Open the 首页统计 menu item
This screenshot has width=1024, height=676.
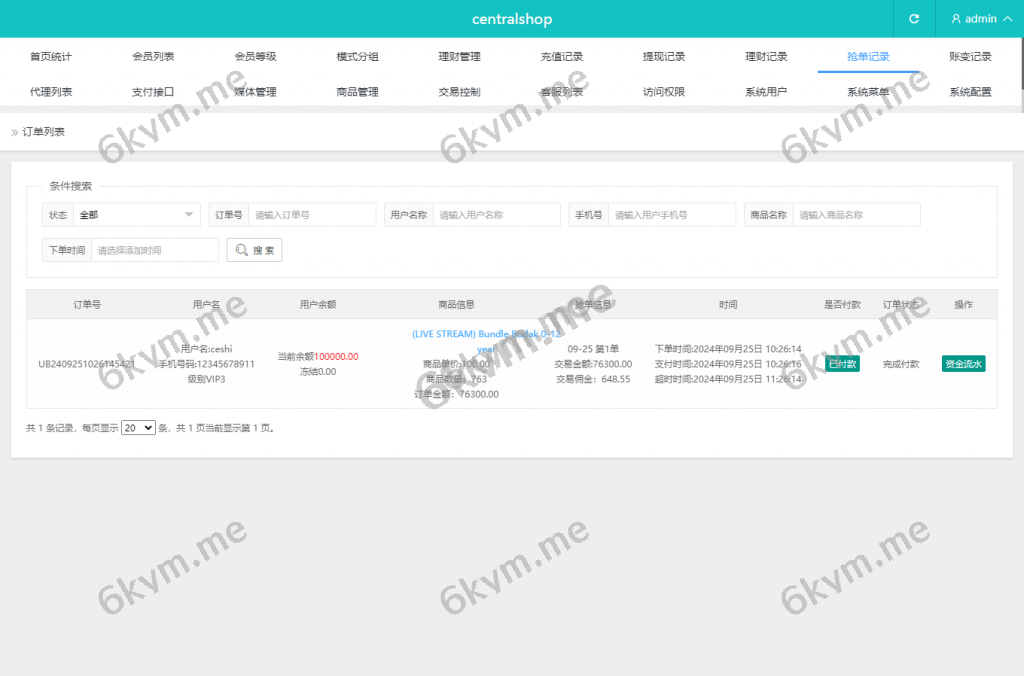pos(51,57)
